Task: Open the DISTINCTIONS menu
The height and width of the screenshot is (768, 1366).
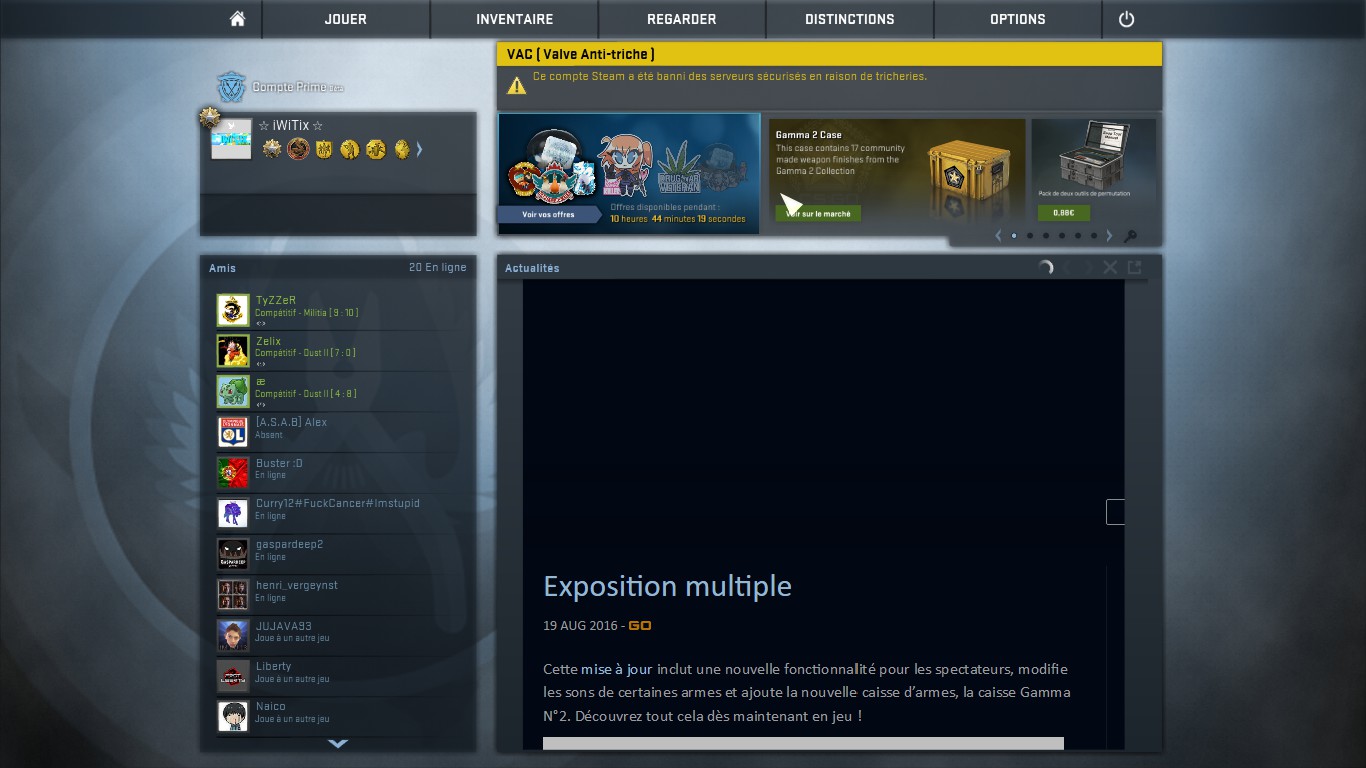Action: coord(850,19)
